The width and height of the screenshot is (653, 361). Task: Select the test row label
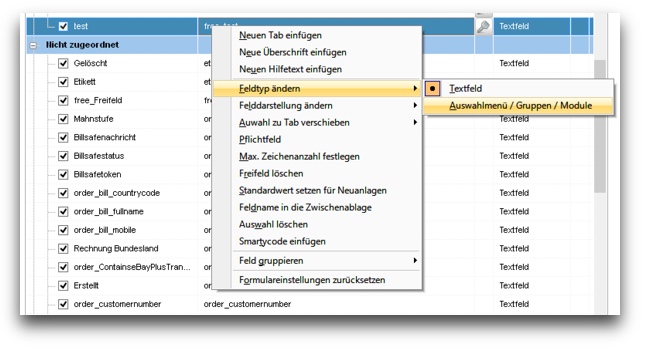[x=80, y=26]
